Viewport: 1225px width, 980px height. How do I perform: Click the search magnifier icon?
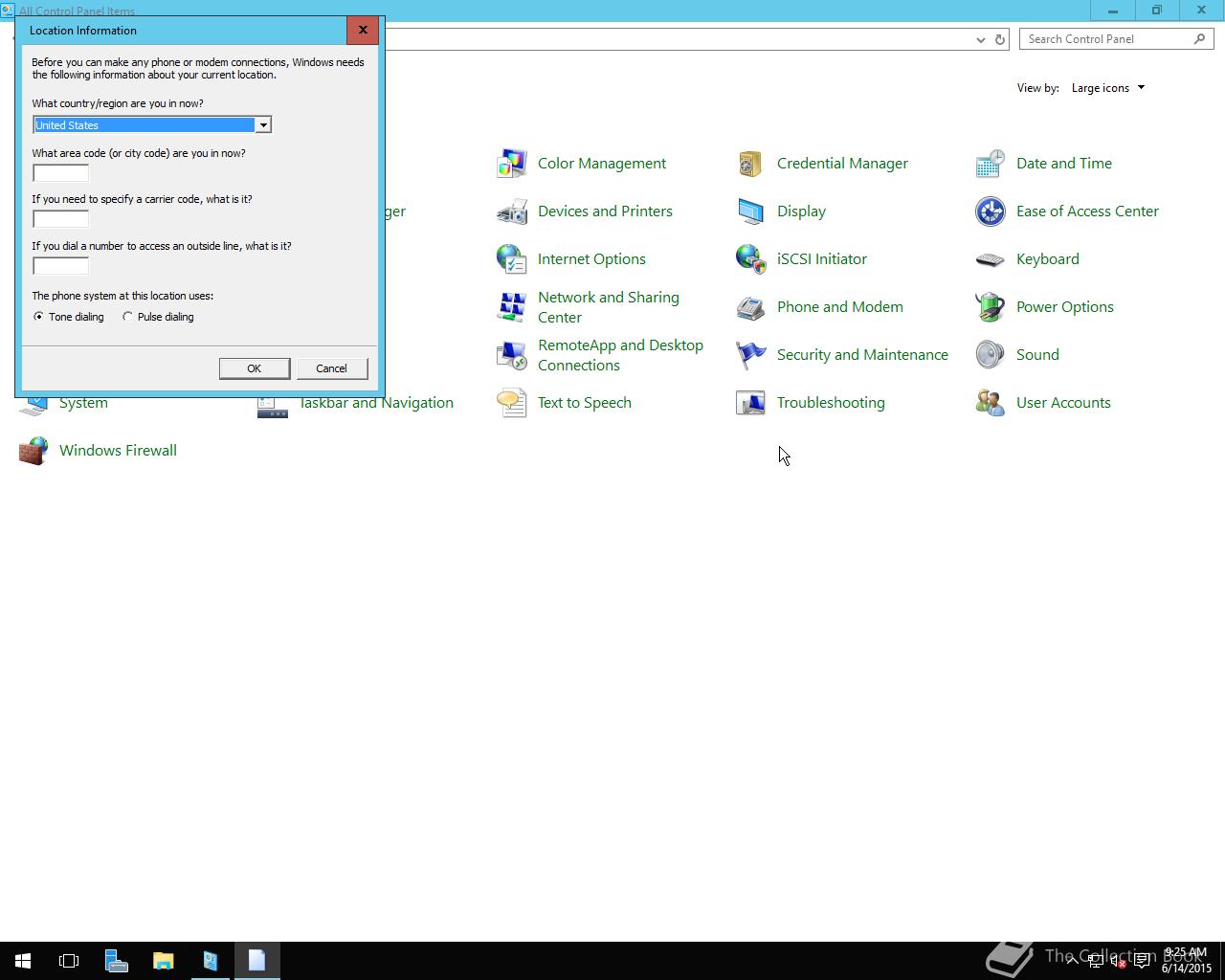(x=1199, y=39)
